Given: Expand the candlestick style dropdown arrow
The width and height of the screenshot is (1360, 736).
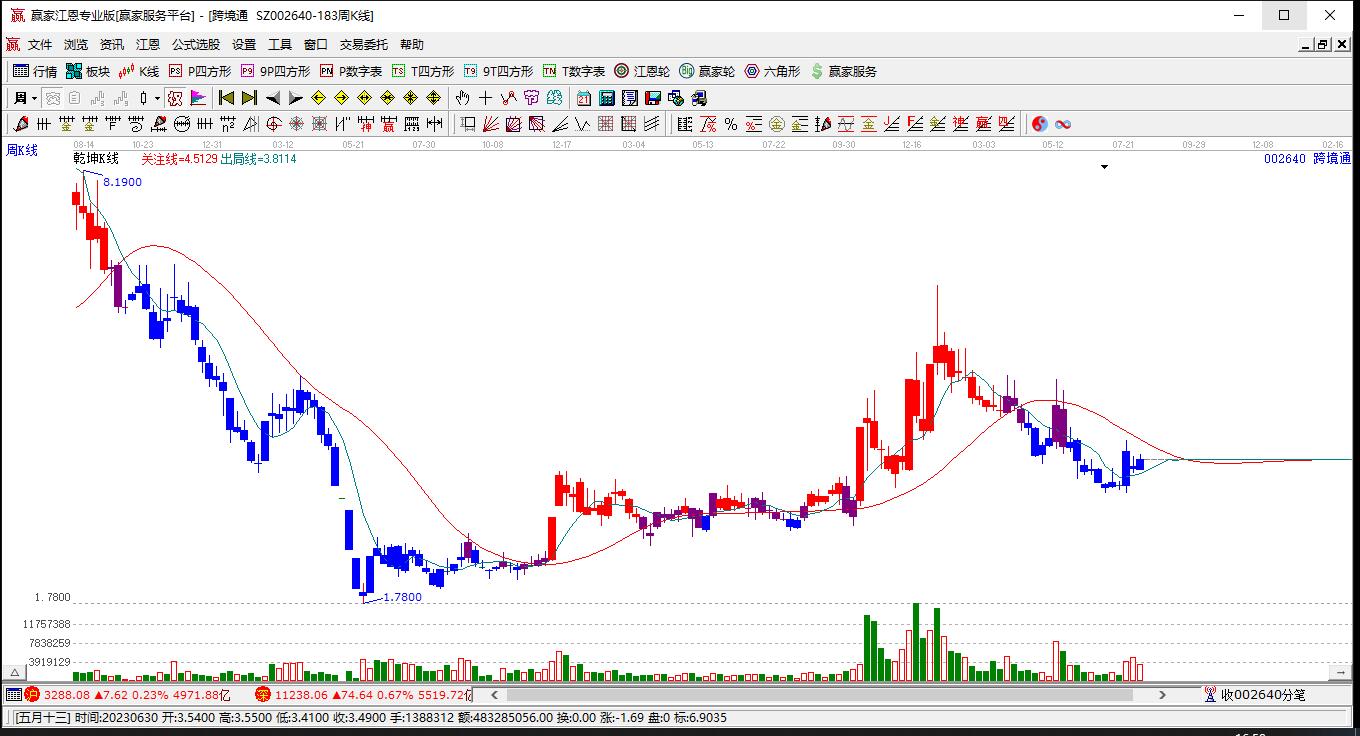Looking at the screenshot, I should coord(157,98).
